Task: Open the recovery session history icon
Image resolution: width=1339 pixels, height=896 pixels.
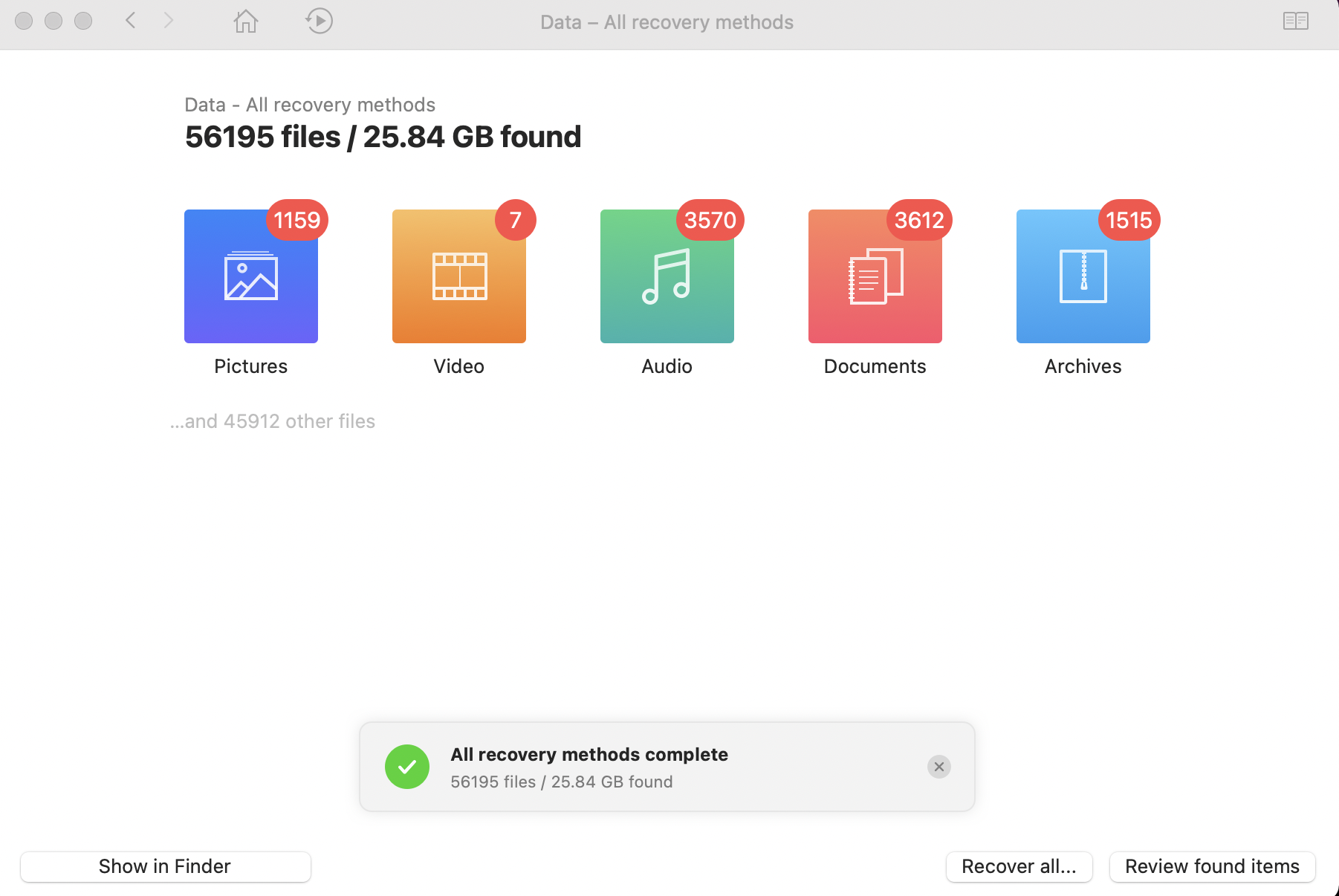Action: (319, 22)
